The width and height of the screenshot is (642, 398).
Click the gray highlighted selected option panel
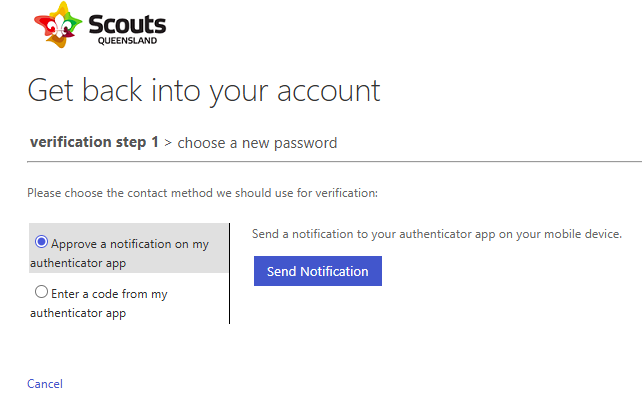(x=129, y=248)
